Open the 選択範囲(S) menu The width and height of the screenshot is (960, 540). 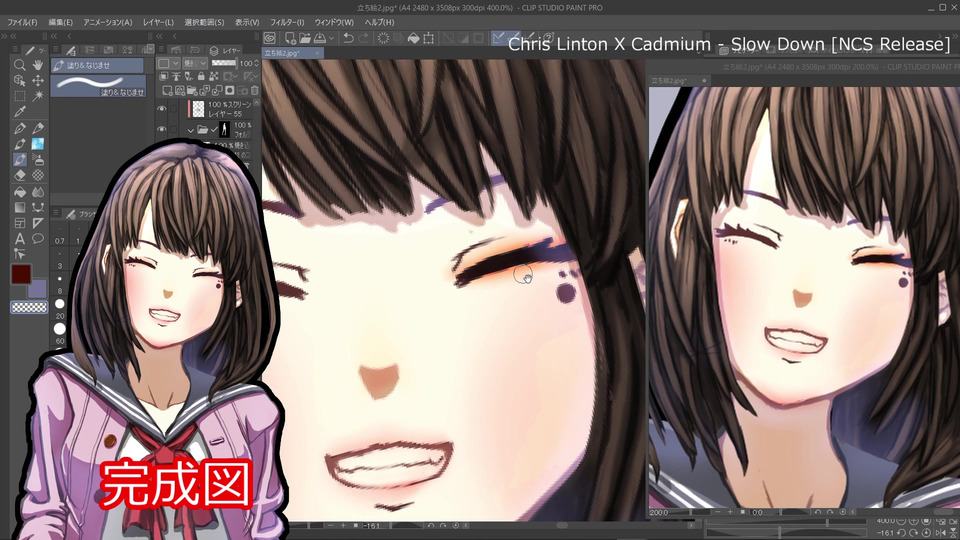click(x=204, y=22)
